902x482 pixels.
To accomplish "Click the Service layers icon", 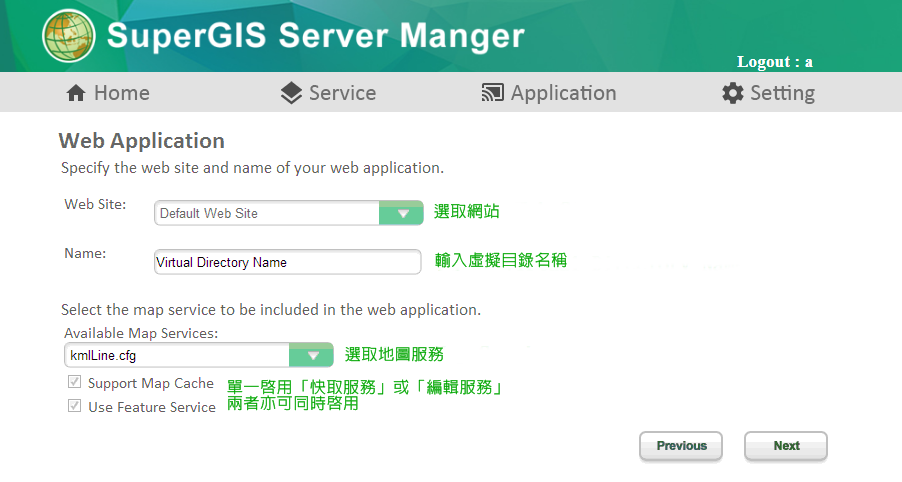I will (x=291, y=93).
